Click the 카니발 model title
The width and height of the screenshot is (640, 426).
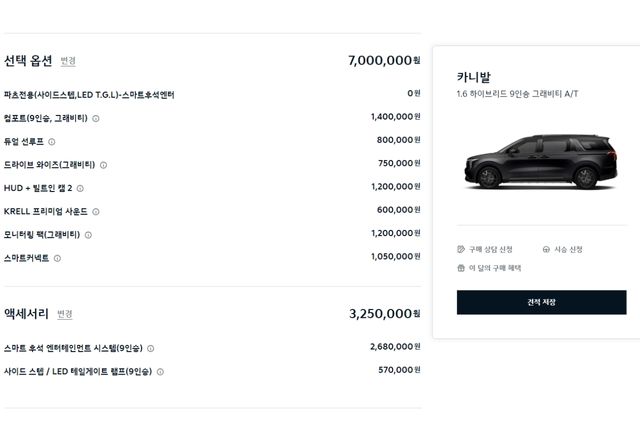pyautogui.click(x=473, y=77)
